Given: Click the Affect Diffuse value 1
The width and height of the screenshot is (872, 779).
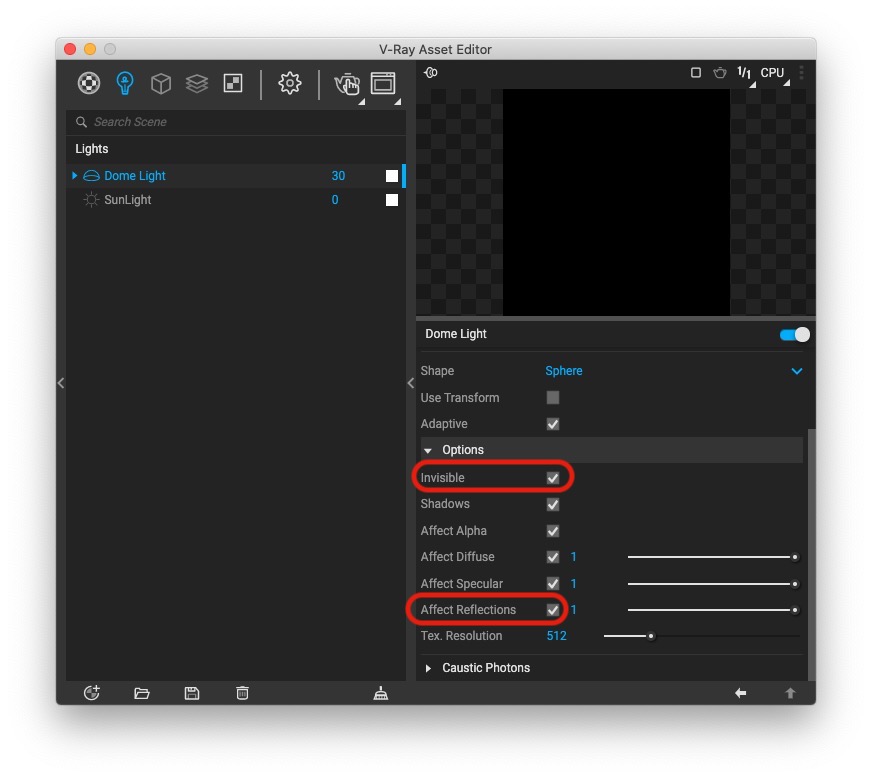Looking at the screenshot, I should [x=573, y=557].
